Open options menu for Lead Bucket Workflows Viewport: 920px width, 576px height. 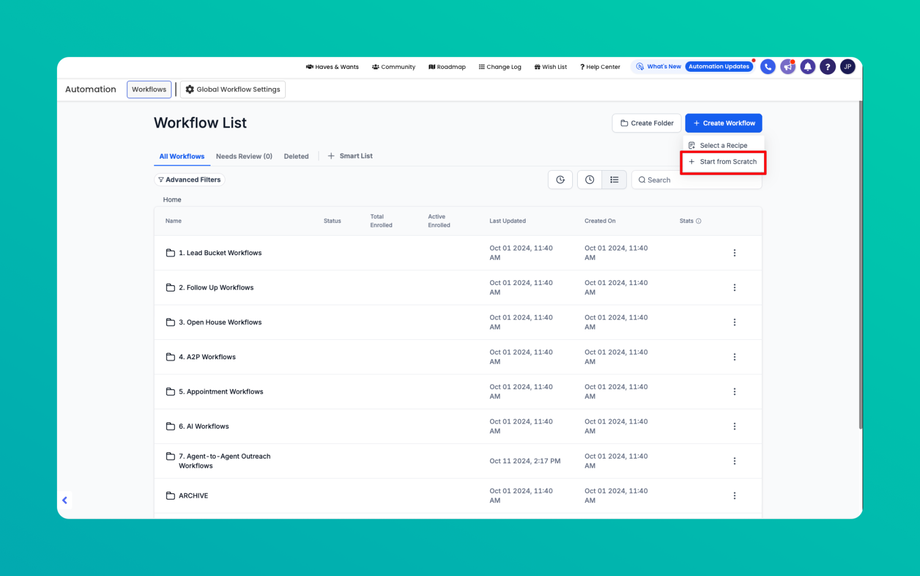click(734, 253)
